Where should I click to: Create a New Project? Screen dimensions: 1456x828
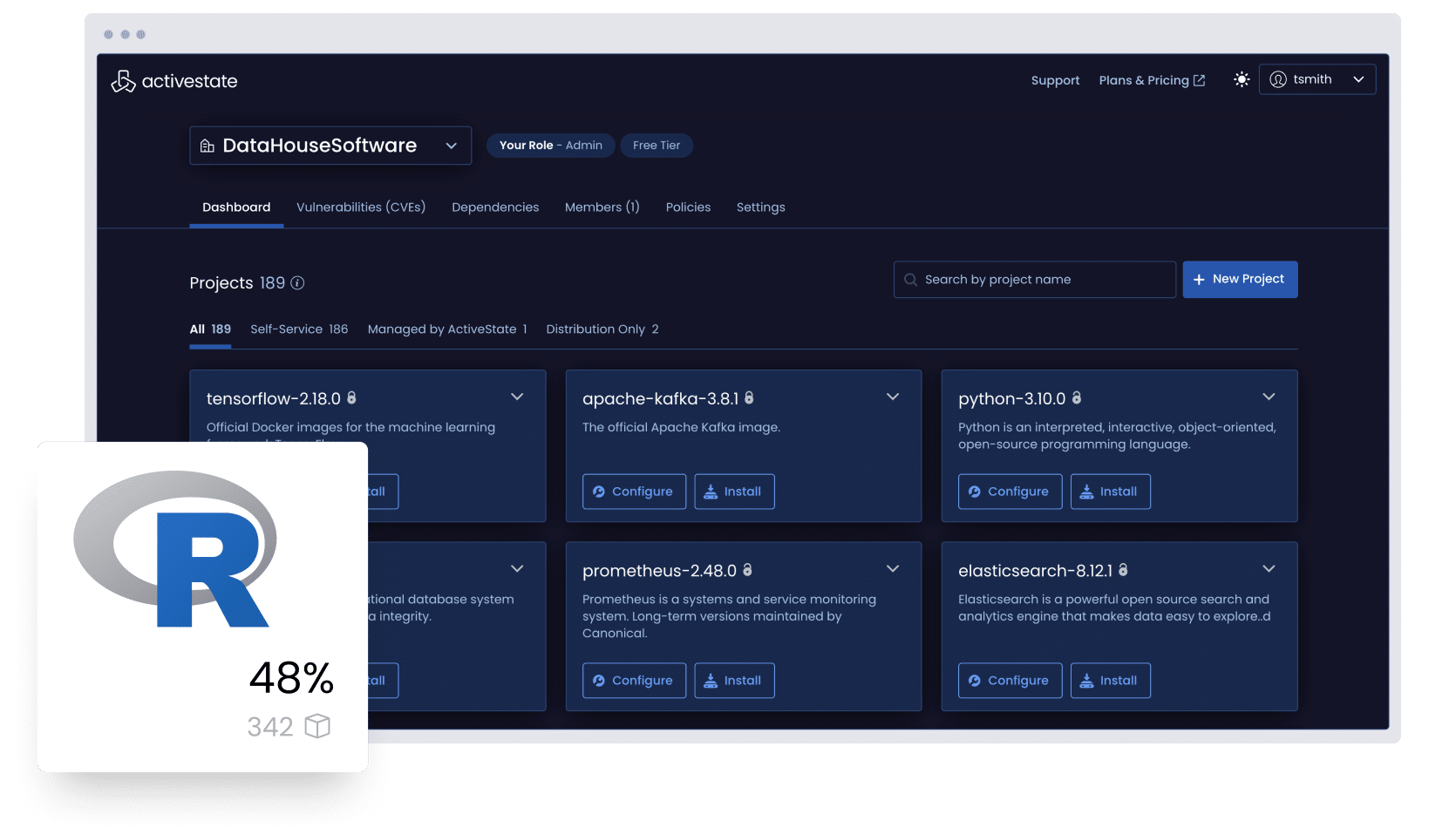pos(1240,280)
